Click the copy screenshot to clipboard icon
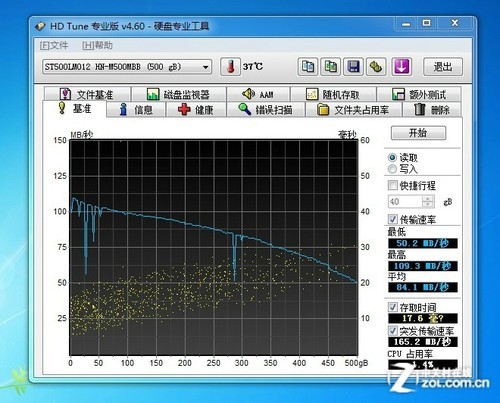 click(330, 67)
